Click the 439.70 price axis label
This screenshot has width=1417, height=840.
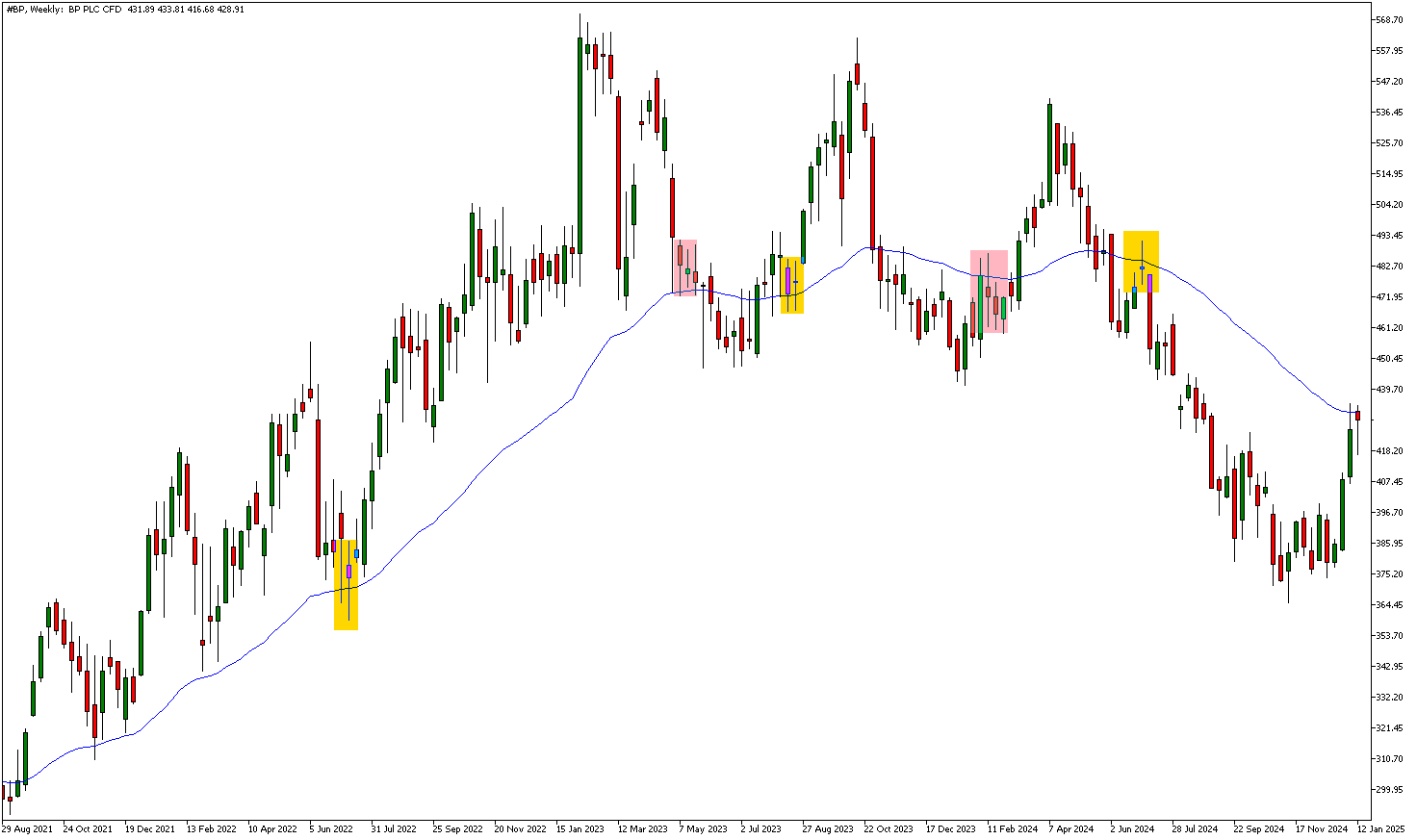pyautogui.click(x=1390, y=390)
